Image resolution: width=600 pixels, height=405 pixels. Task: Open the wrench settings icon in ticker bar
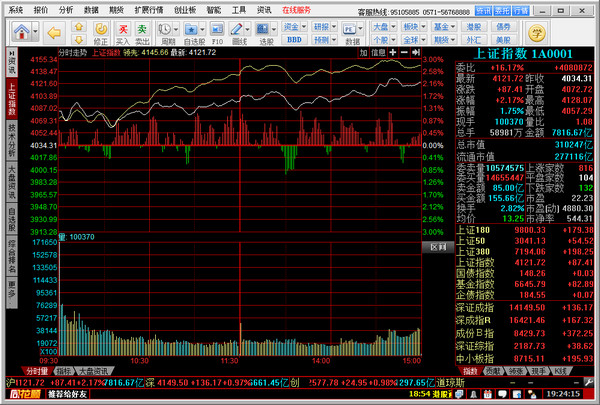point(589,382)
